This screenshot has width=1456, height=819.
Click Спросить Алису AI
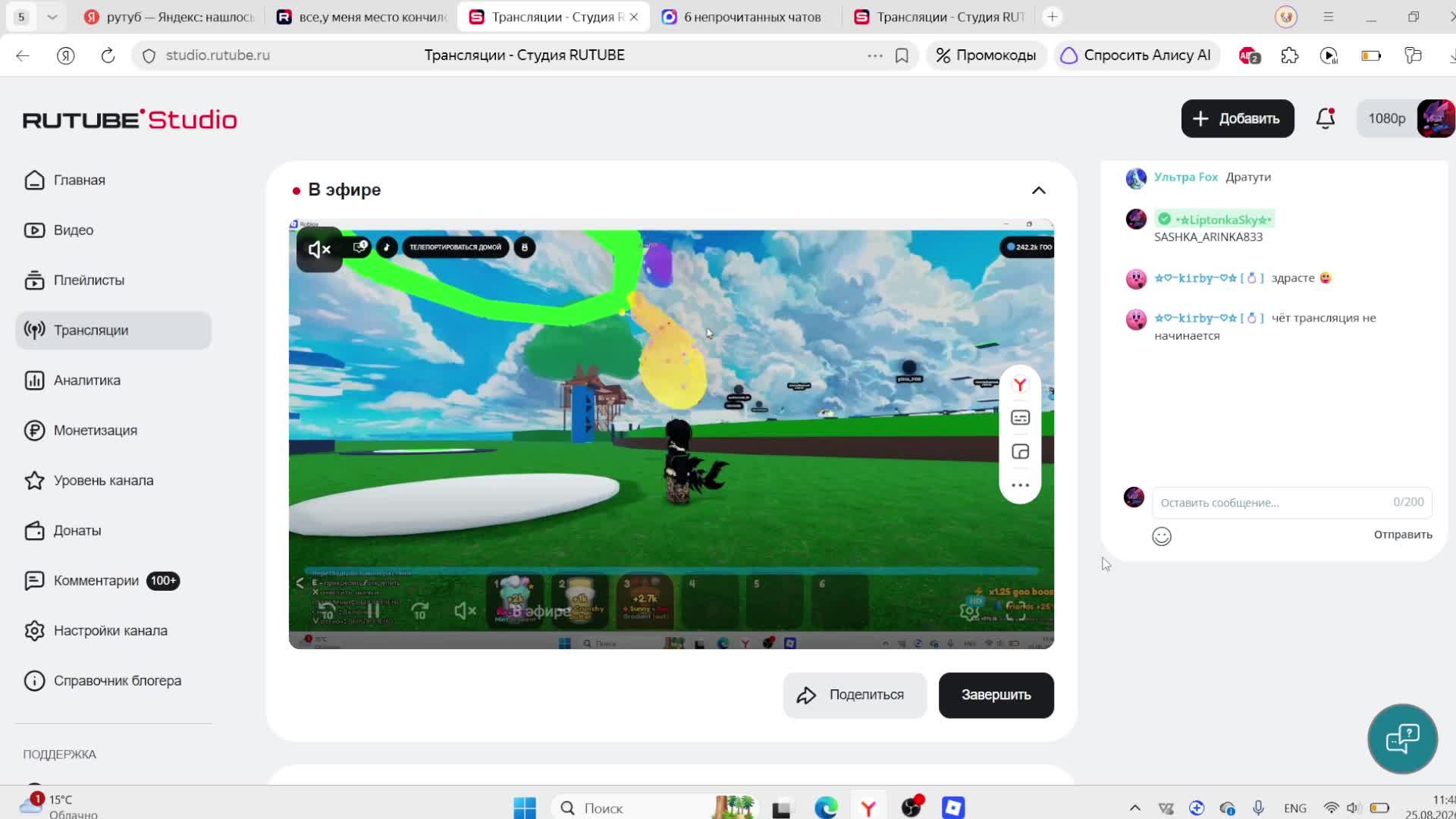click(1136, 55)
